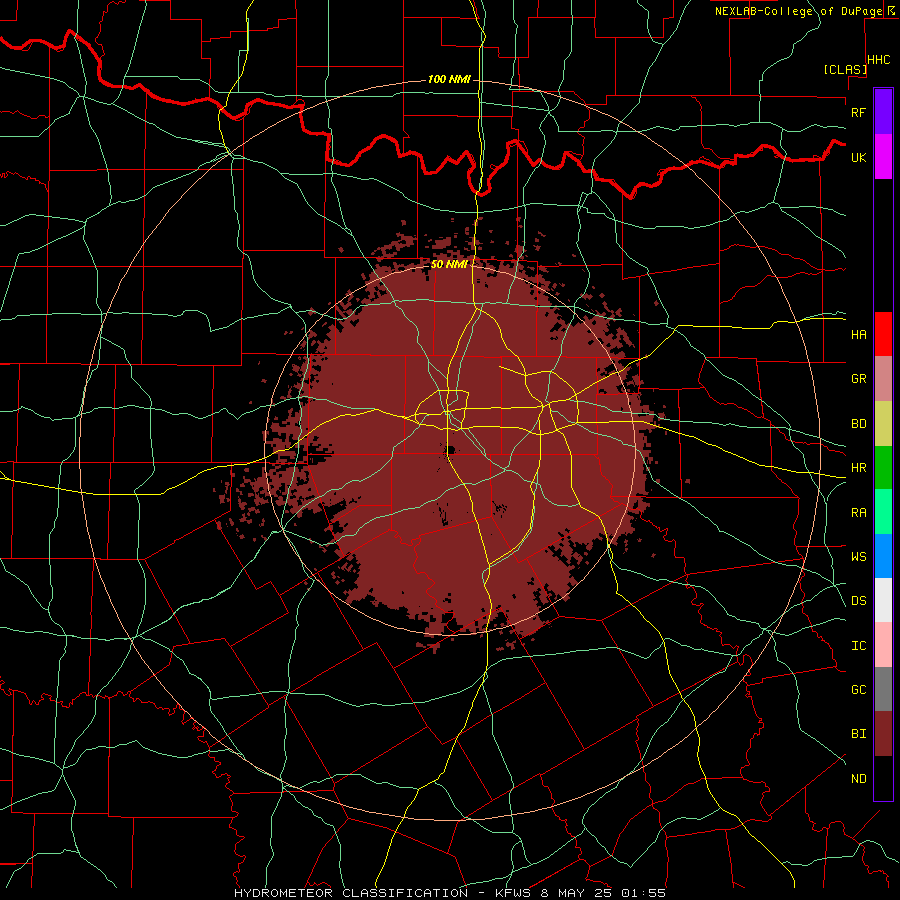Click the [CLAS] units label

click(x=845, y=69)
